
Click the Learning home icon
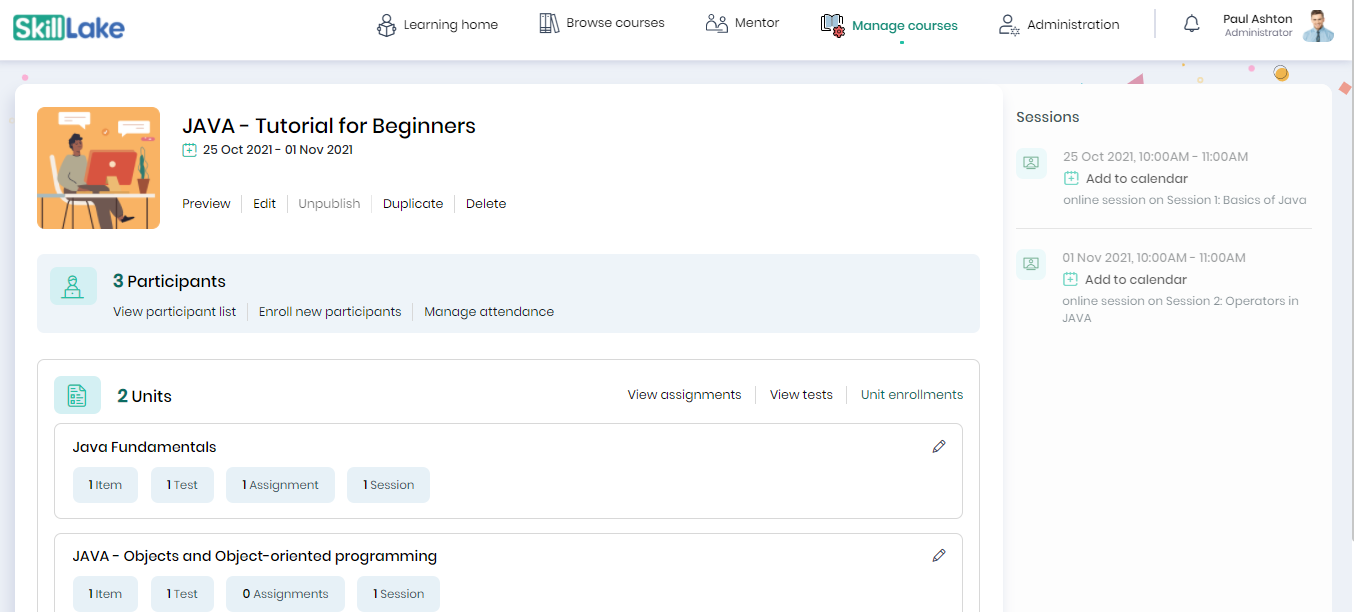387,24
